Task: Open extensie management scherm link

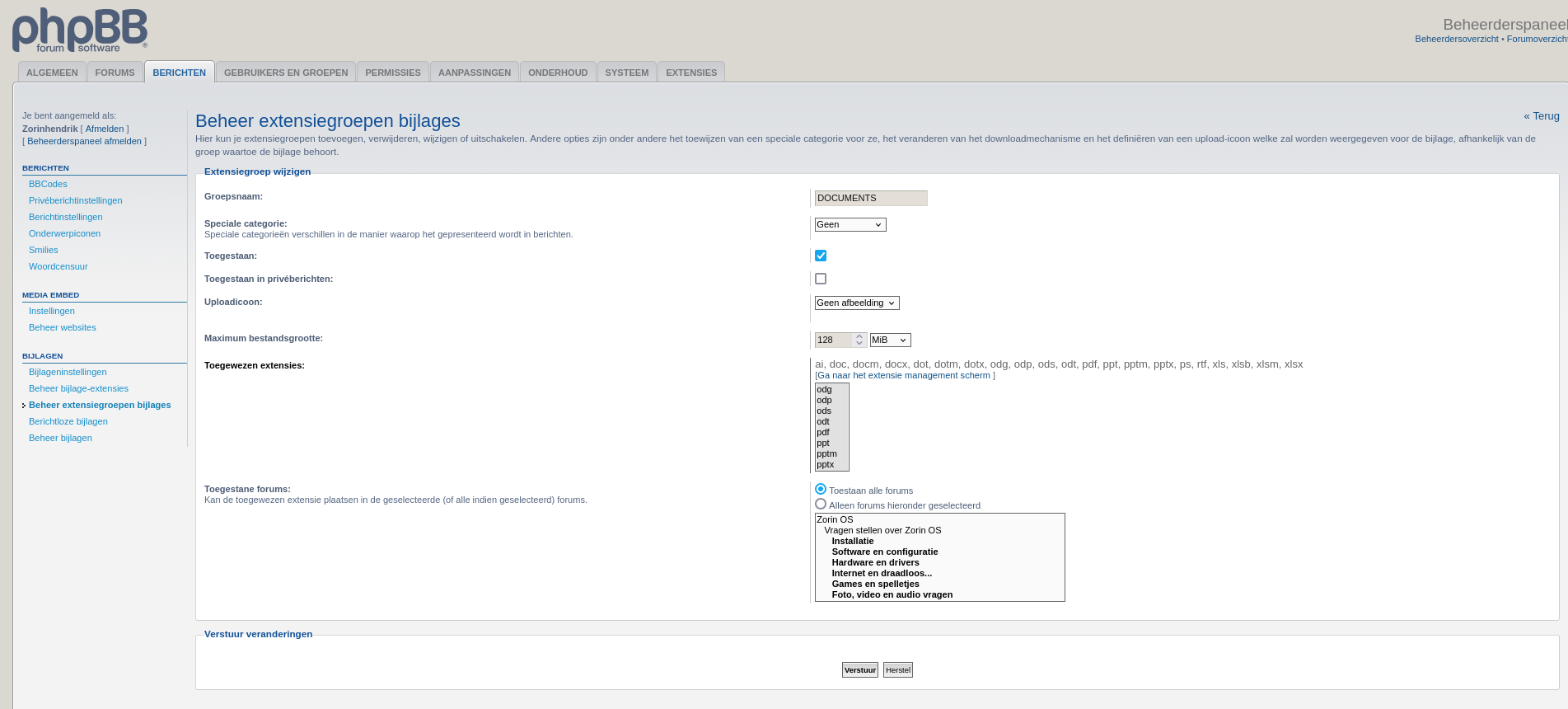Action: point(904,375)
